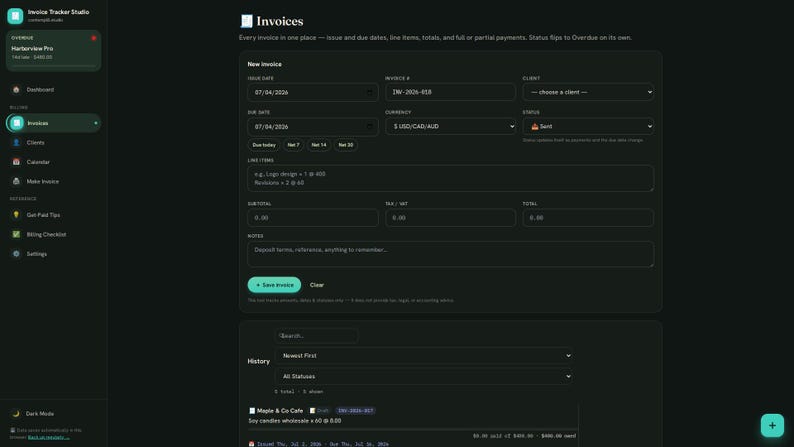The image size is (794, 447).
Task: Click the Back up regularly link
Action: coord(49,437)
